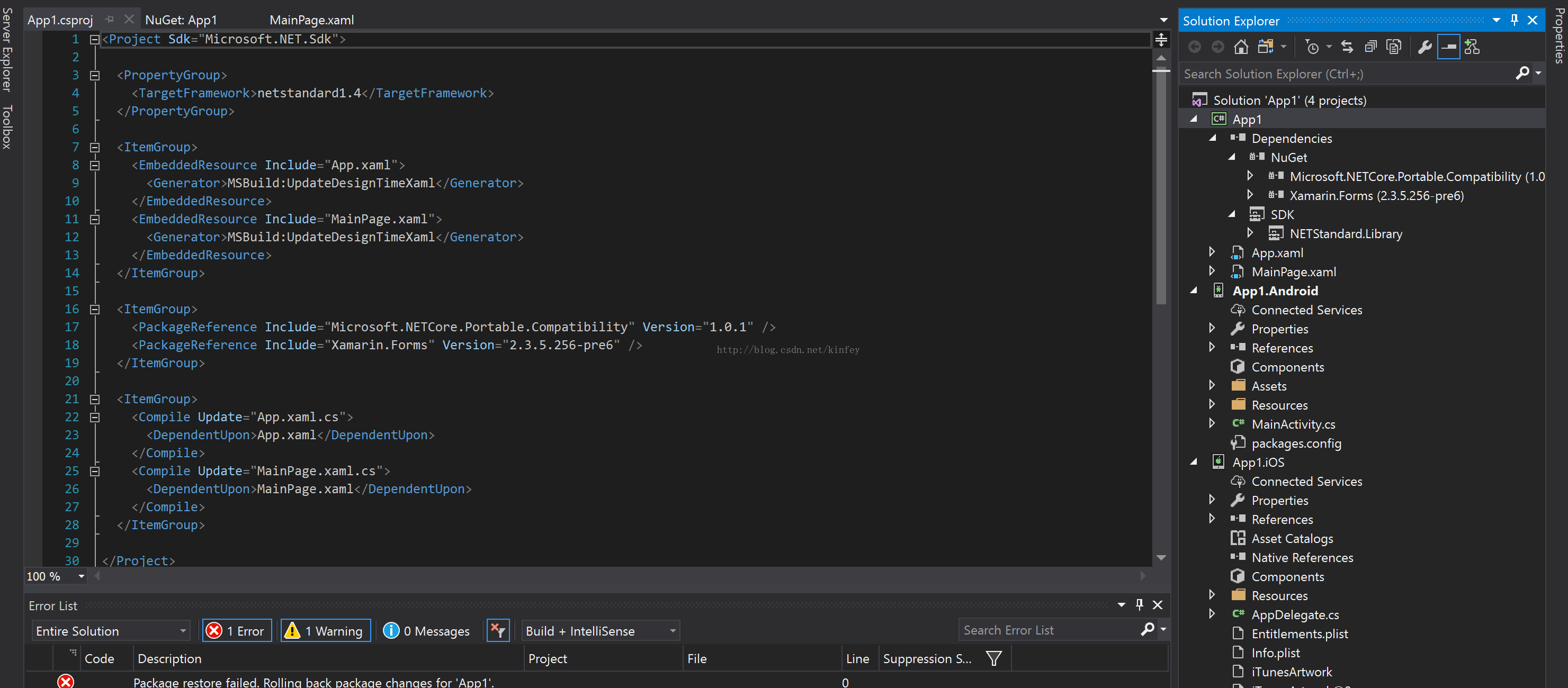Image resolution: width=1568 pixels, height=688 pixels.
Task: Pin the App1.csproj tab
Action: tap(110, 20)
